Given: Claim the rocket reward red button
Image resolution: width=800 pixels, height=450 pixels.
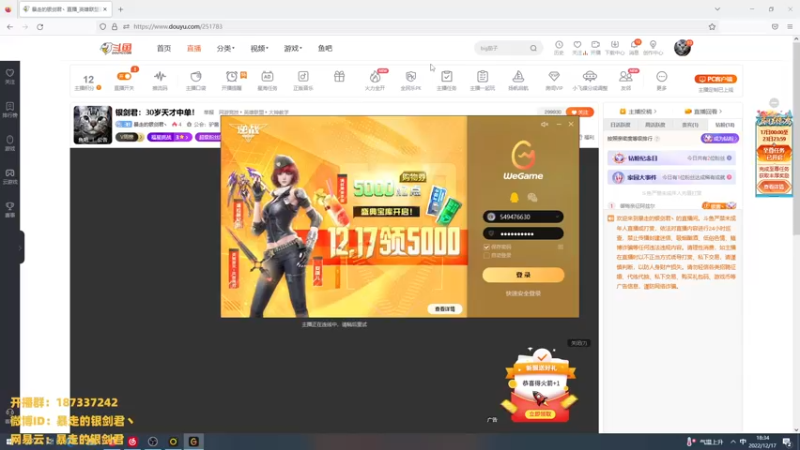Looking at the screenshot, I should pos(540,414).
